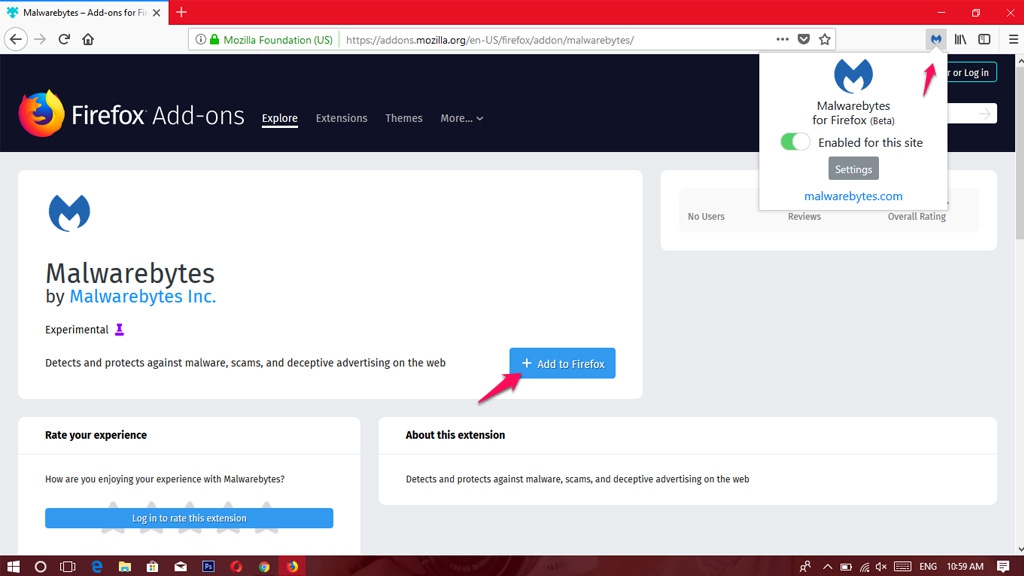
Task: Expand the More... dropdown menu
Action: [462, 118]
